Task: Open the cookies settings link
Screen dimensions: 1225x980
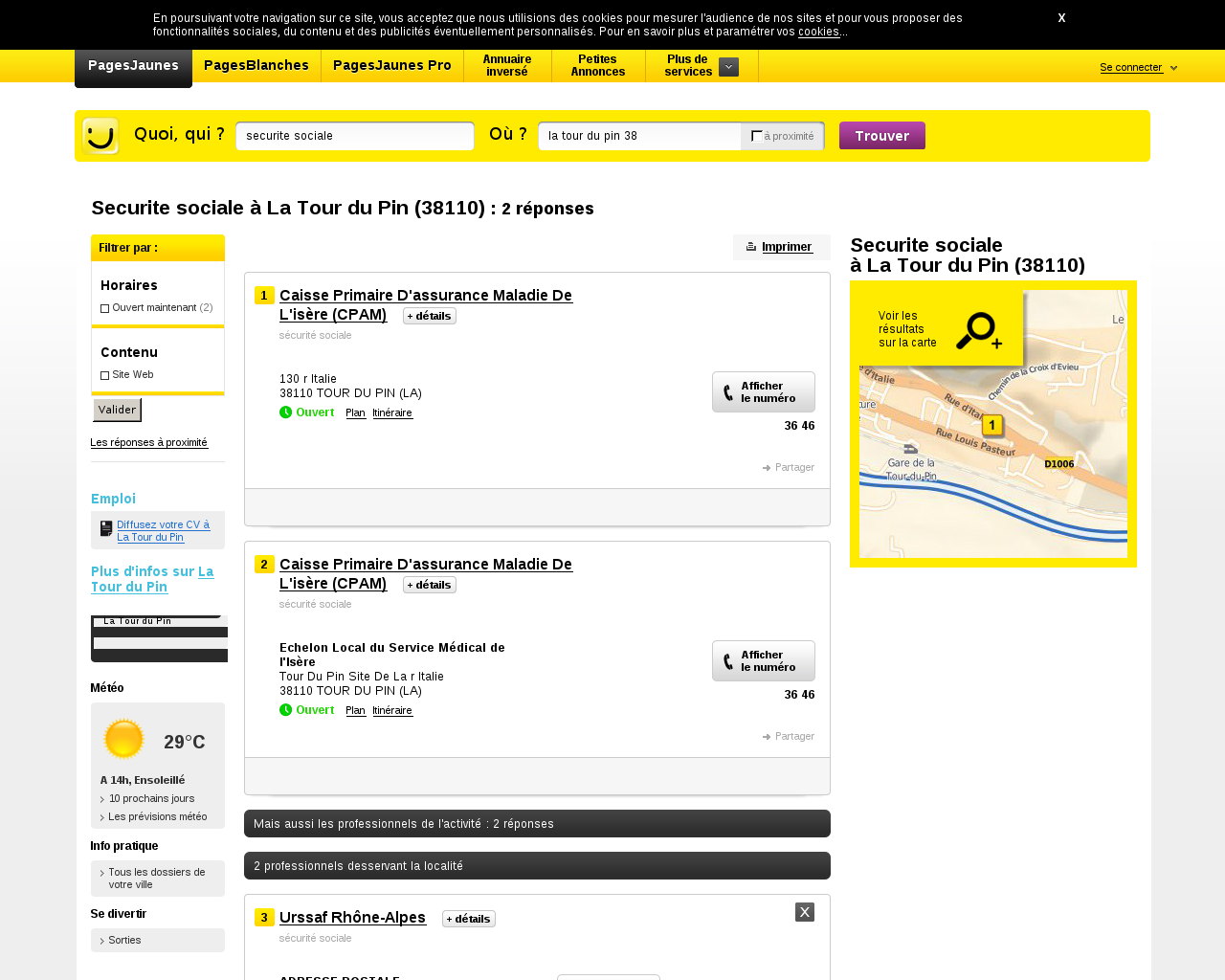Action: 819,32
